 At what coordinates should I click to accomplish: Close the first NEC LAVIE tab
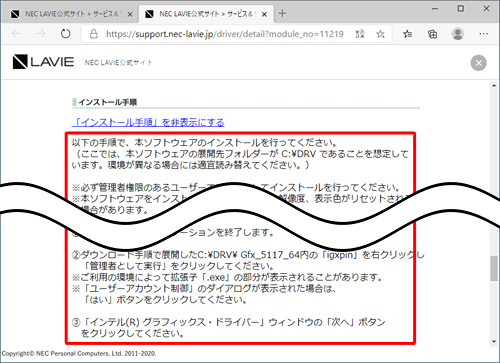[130, 14]
